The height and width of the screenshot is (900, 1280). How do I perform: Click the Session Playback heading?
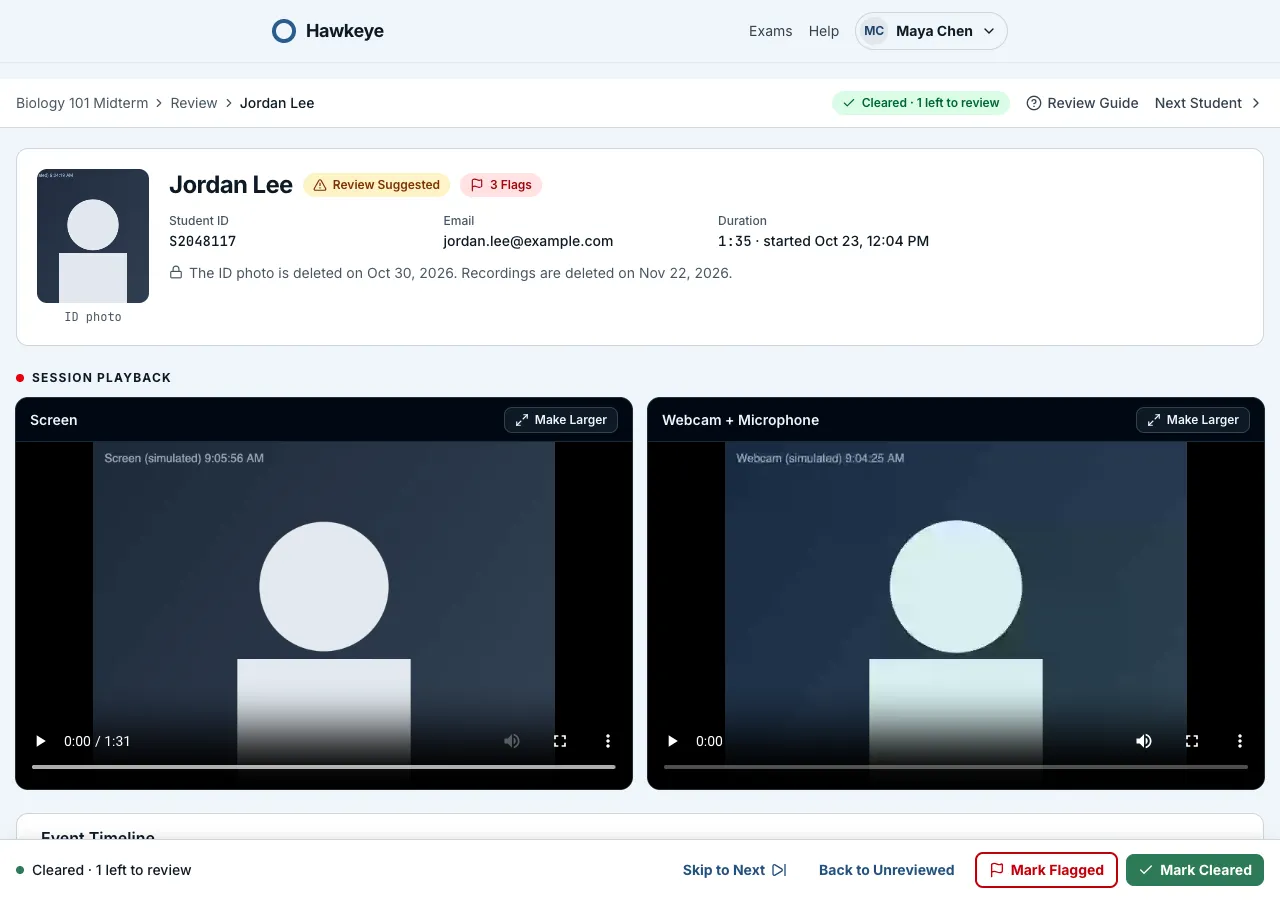(101, 378)
